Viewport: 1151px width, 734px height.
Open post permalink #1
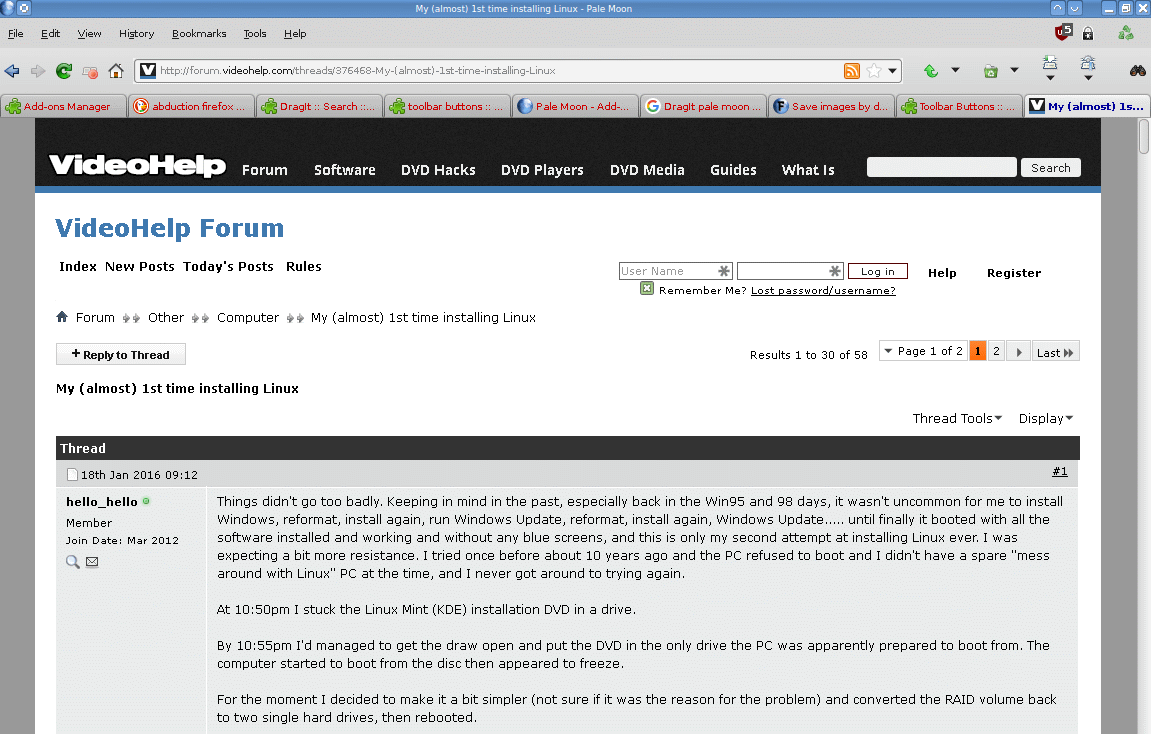coord(1060,471)
